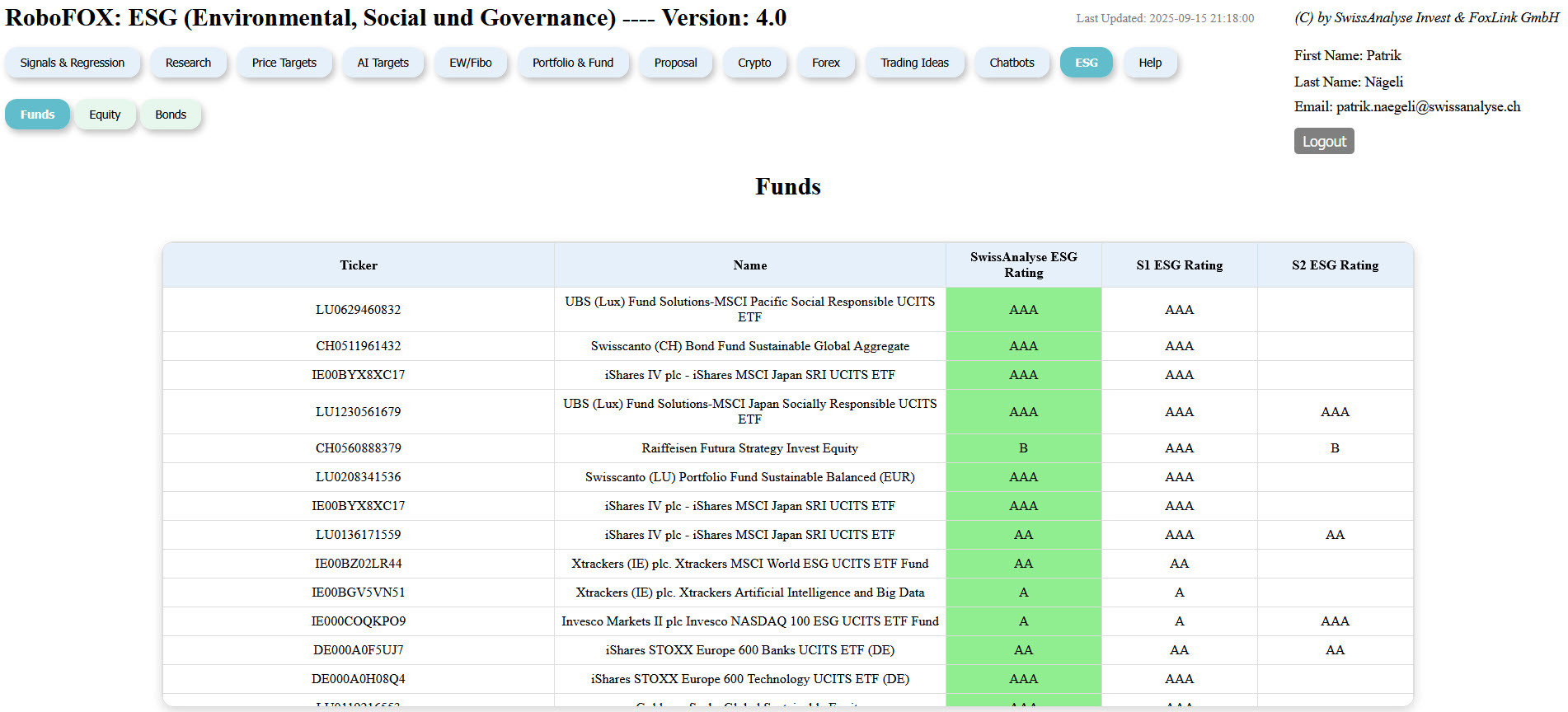Click S2 rating AA for STOXX Banks ETF
This screenshot has height=712, width=1568.
coord(1336,650)
